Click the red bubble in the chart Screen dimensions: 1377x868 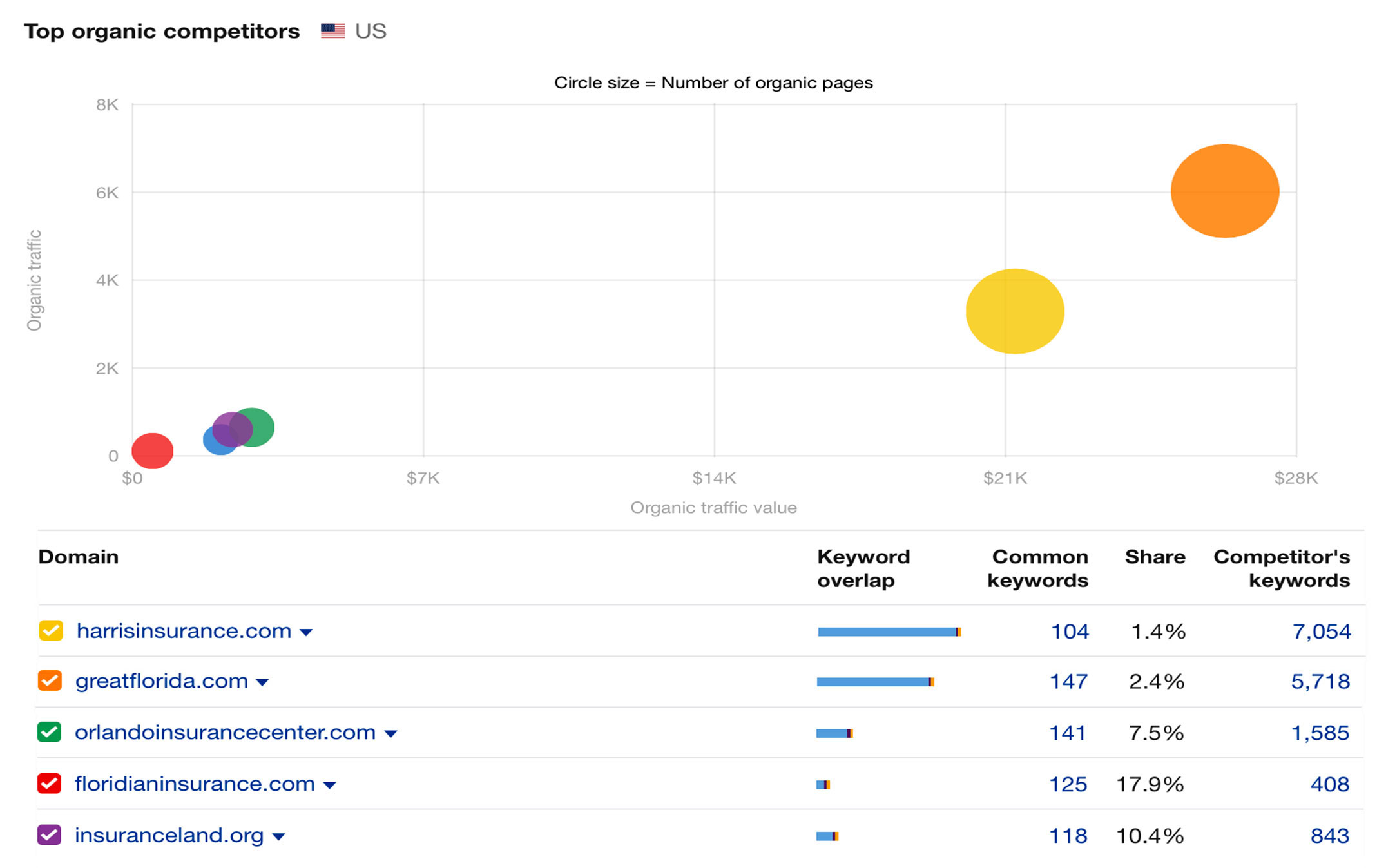153,451
